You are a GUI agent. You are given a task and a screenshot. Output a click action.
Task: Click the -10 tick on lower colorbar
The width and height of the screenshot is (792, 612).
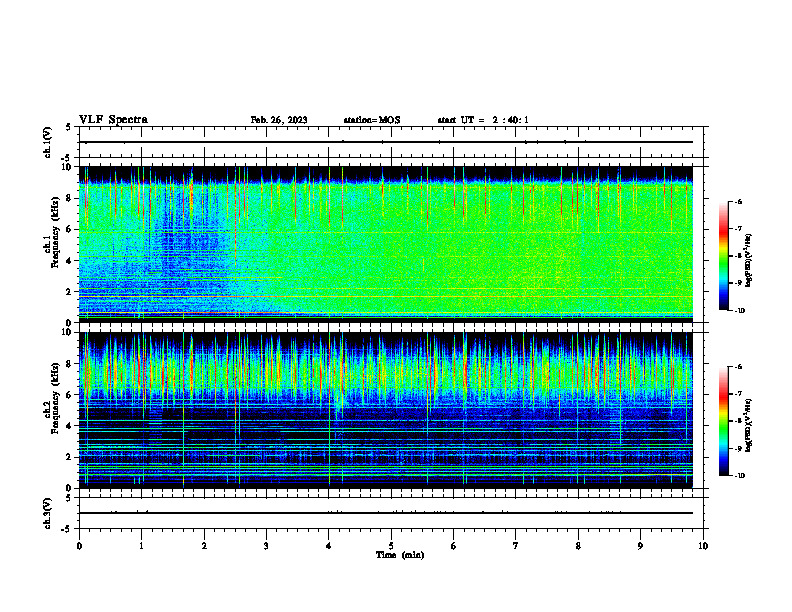tap(738, 476)
